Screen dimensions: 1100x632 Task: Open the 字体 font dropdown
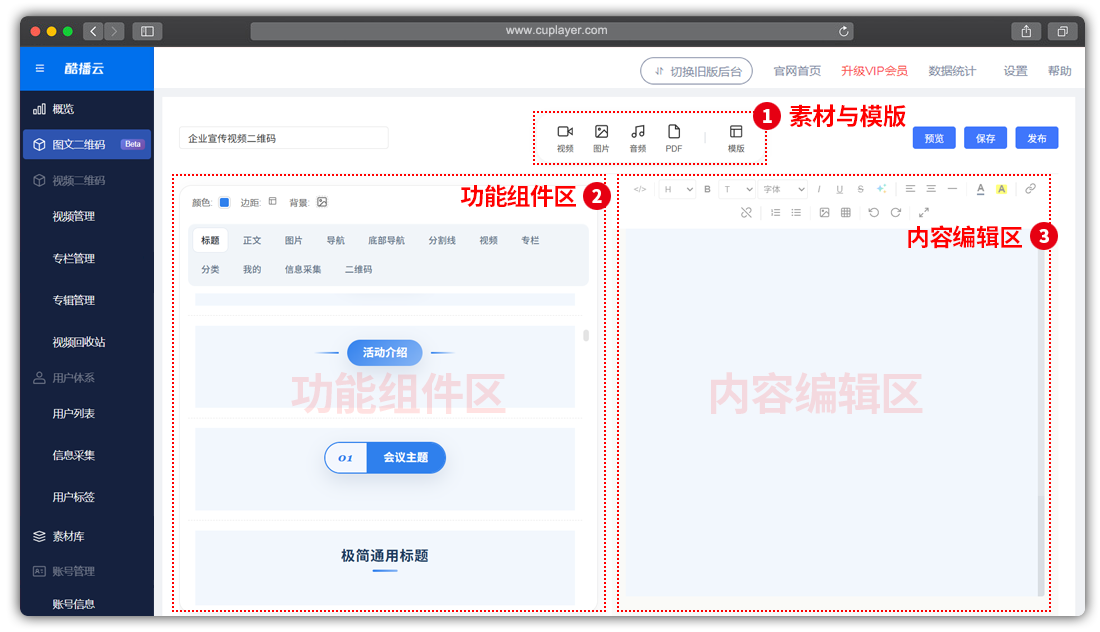pos(783,189)
